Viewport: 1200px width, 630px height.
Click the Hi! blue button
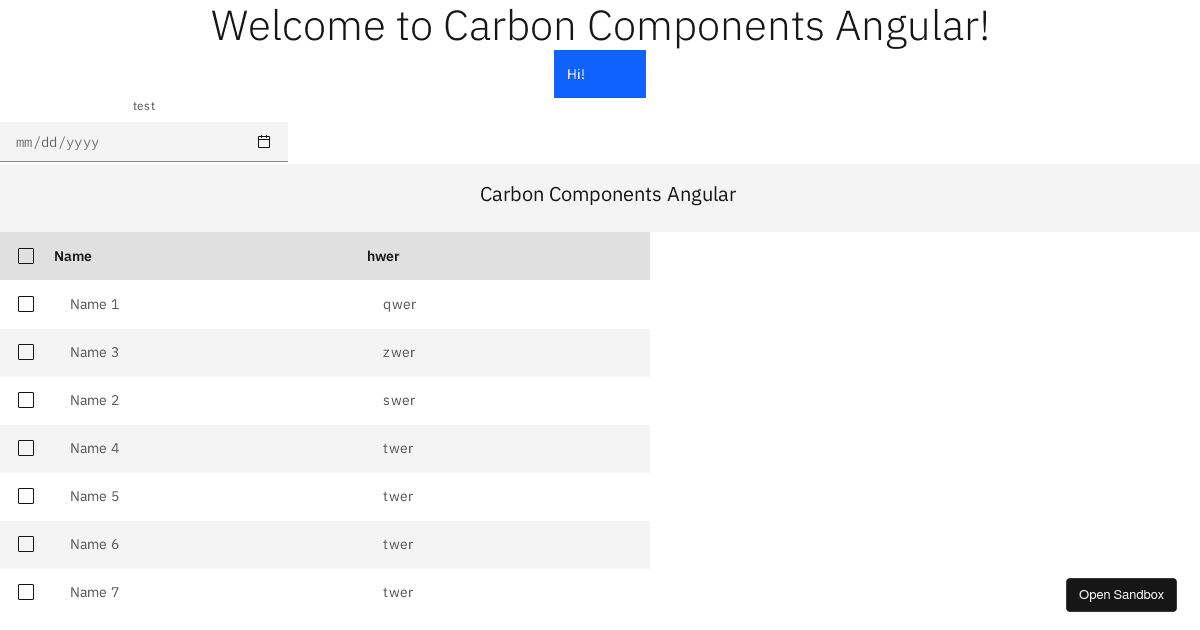click(599, 74)
